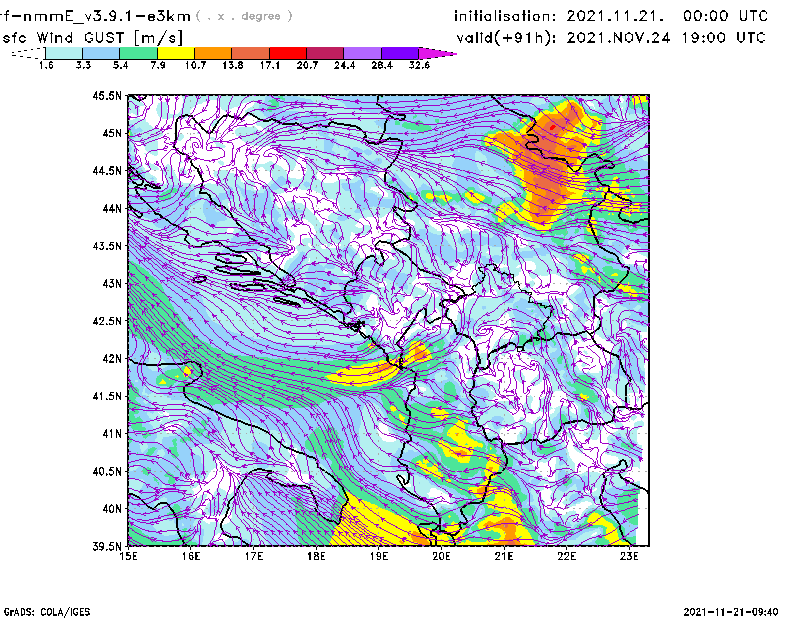Viewport: 800px width, 618px height.
Task: Click the light blue legend swatch (3.3–5.4)
Action: coord(101,53)
